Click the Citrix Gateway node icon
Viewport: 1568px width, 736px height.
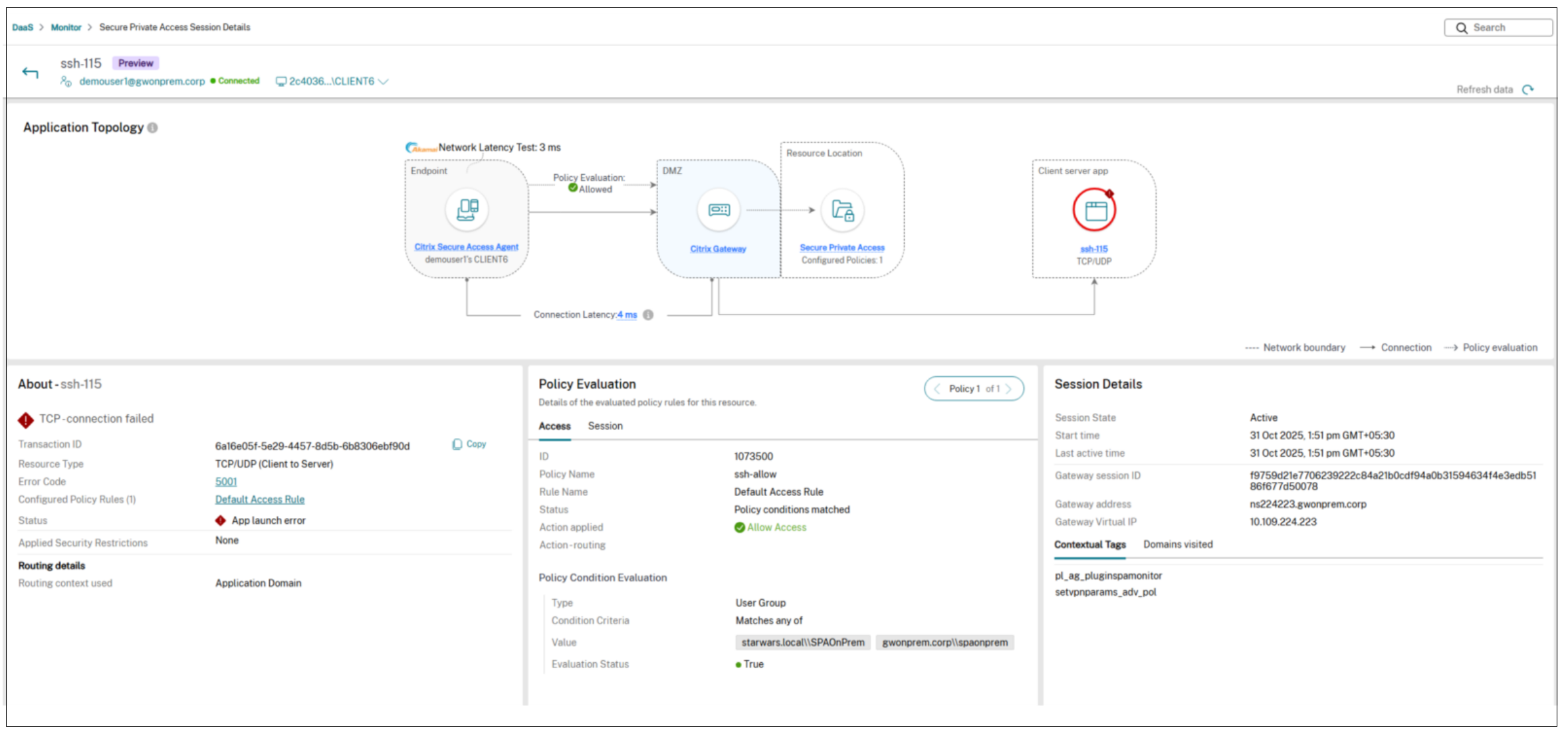[719, 210]
